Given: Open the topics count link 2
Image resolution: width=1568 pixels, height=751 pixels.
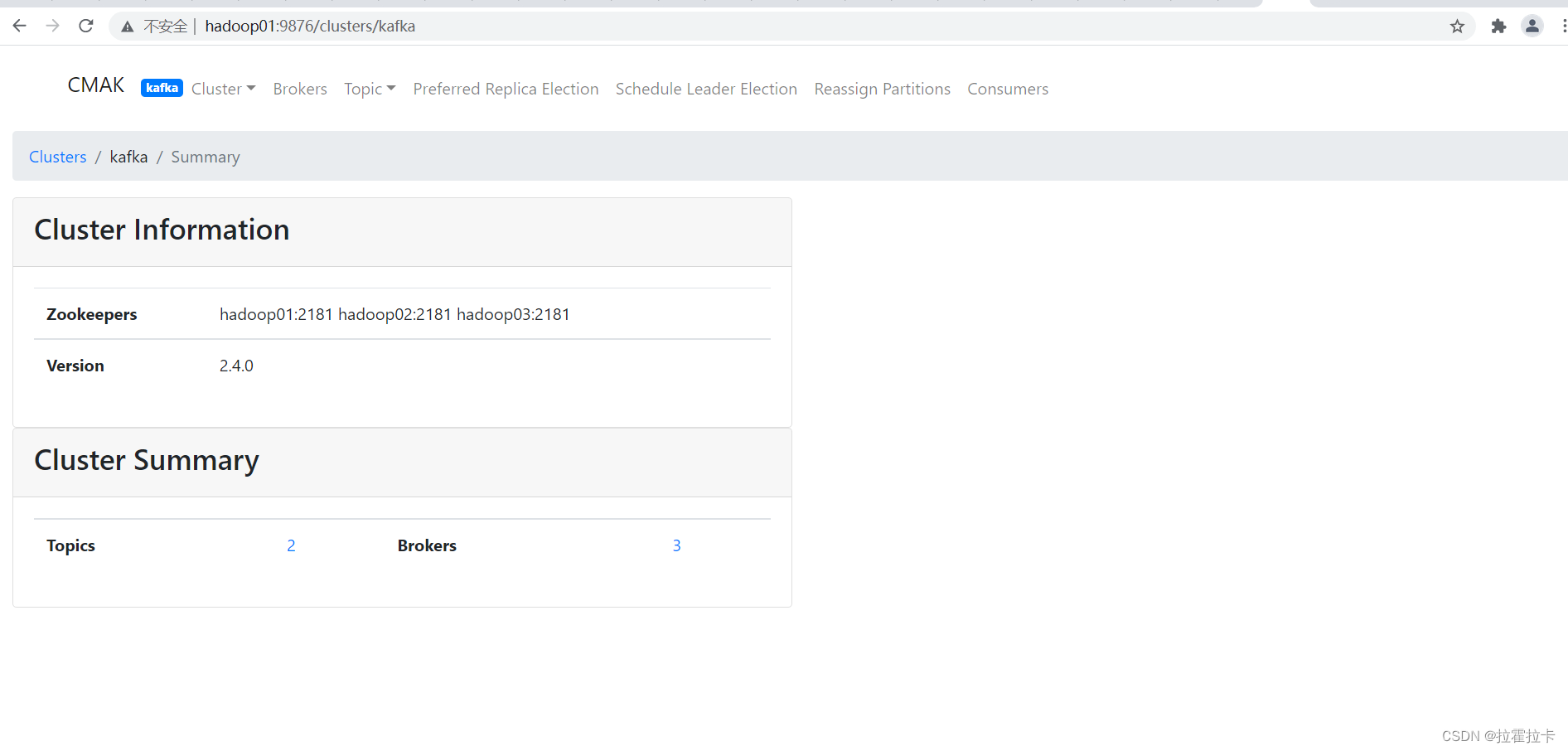Looking at the screenshot, I should (291, 545).
